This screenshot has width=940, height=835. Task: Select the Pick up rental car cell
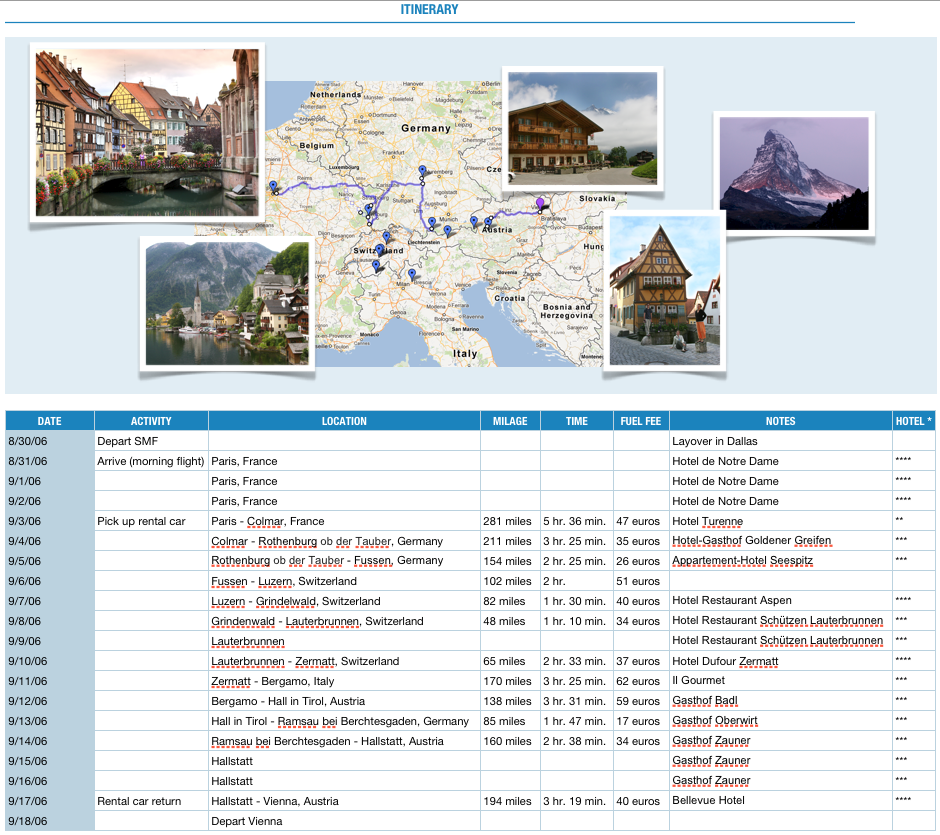point(151,521)
